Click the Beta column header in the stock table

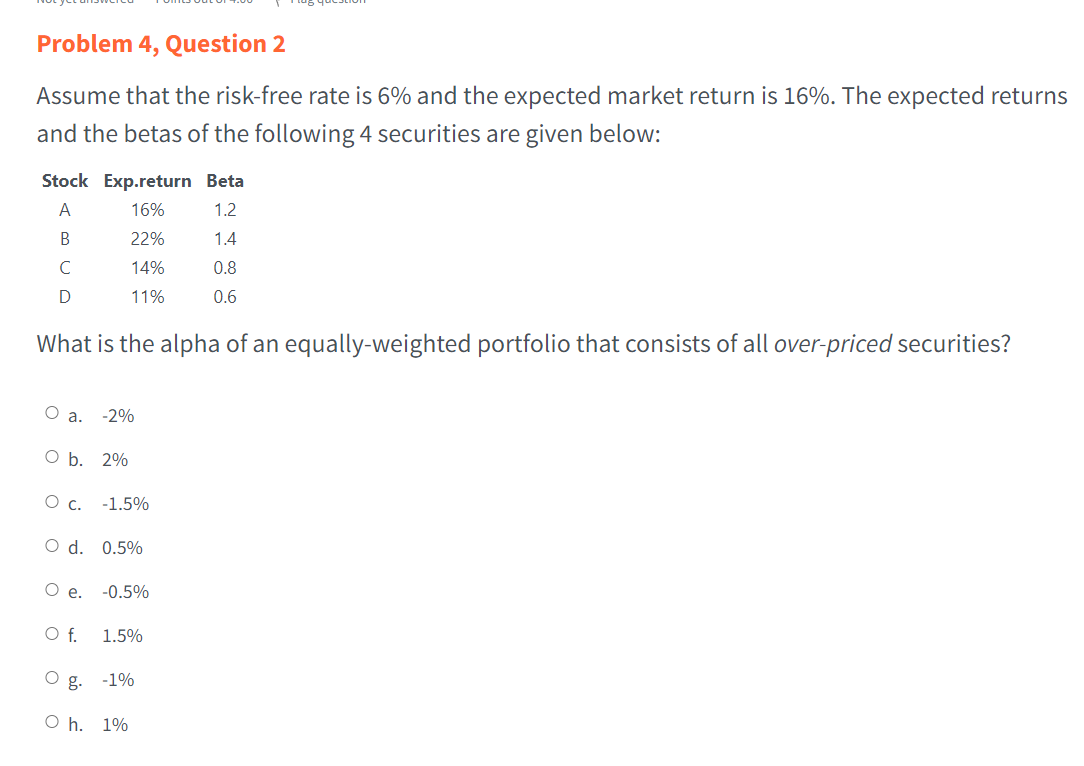224,180
